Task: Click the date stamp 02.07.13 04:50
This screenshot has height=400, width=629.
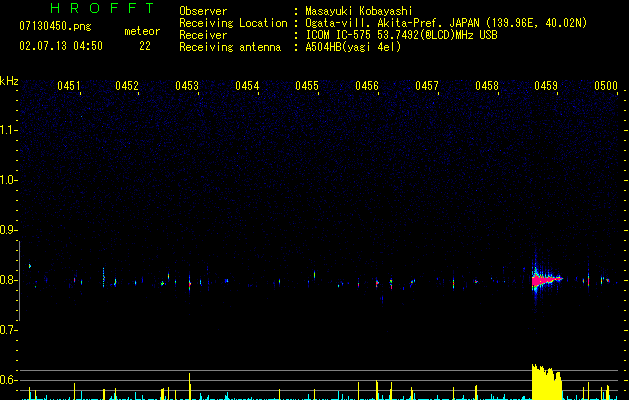Action: click(61, 46)
